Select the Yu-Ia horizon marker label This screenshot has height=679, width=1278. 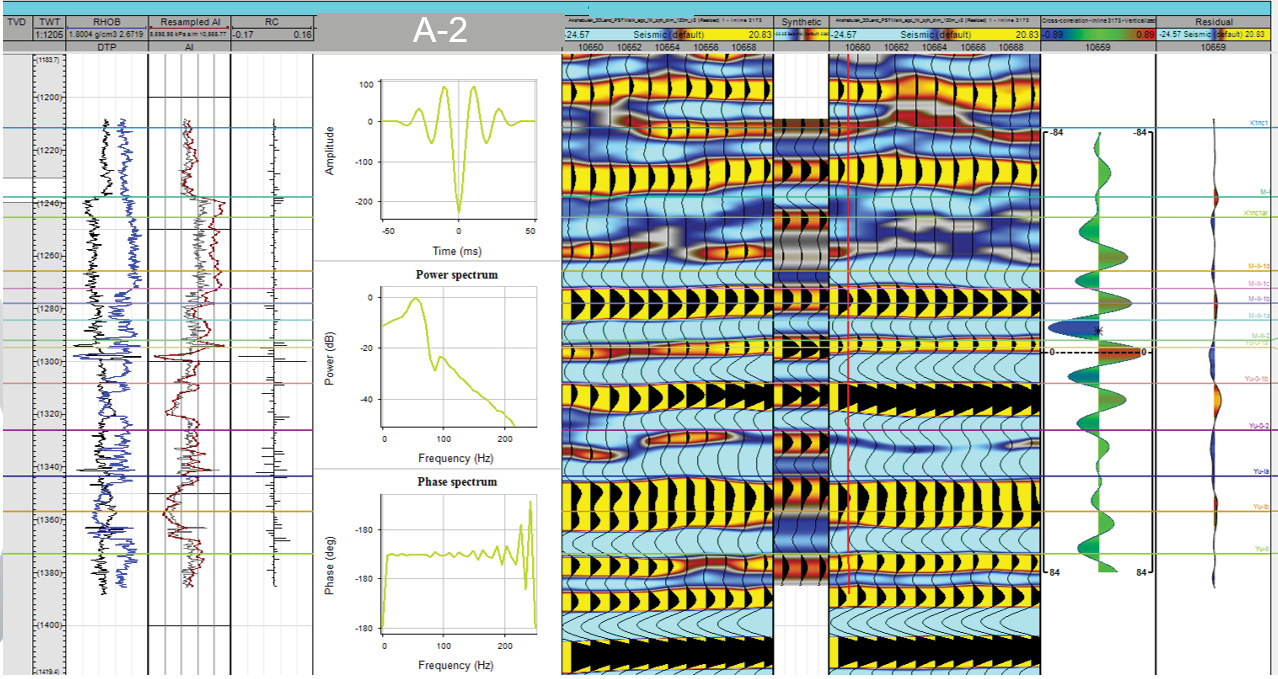pos(1261,471)
